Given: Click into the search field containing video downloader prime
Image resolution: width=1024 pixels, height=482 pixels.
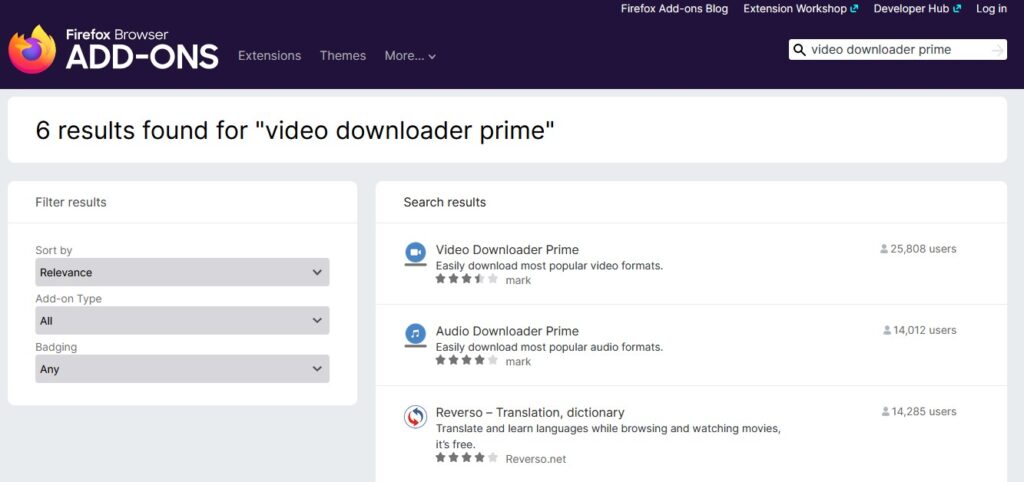Looking at the screenshot, I should pyautogui.click(x=897, y=50).
